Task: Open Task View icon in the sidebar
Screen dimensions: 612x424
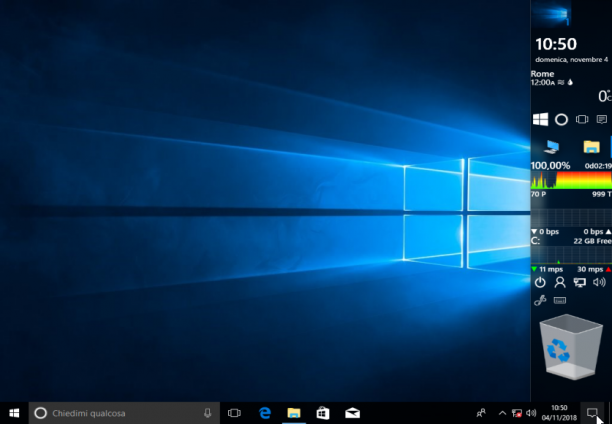Action: tap(582, 119)
